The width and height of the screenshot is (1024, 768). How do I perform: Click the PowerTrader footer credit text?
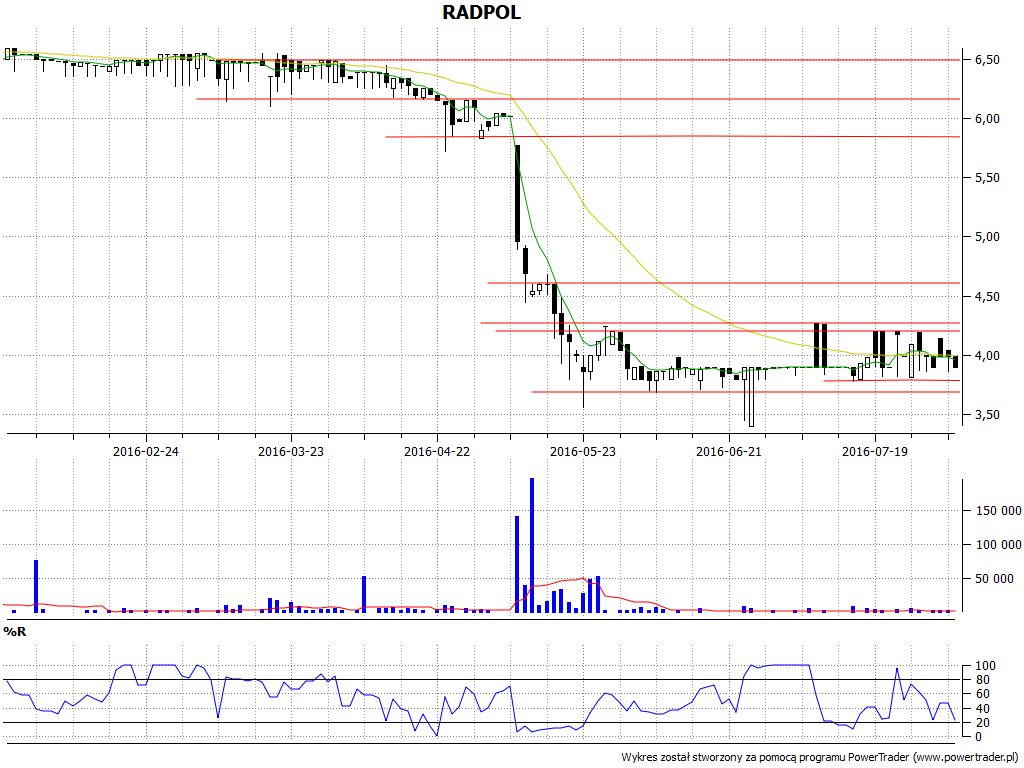[x=822, y=757]
